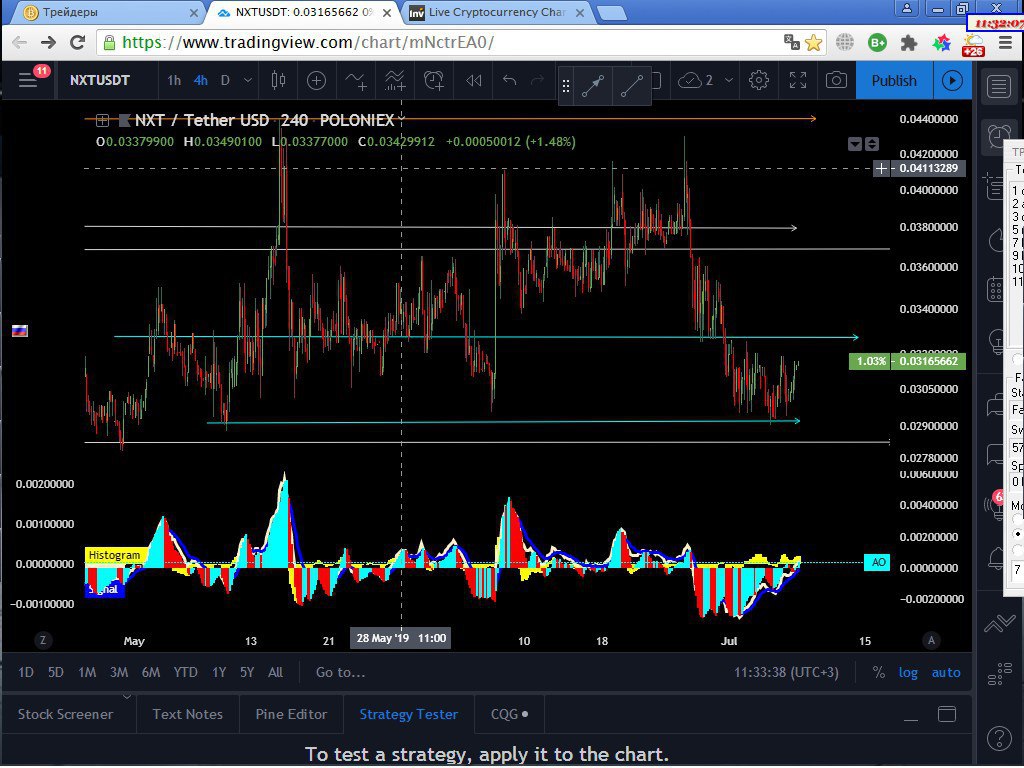Maximize the bottom panel
Image resolution: width=1024 pixels, height=768 pixels.
(947, 714)
